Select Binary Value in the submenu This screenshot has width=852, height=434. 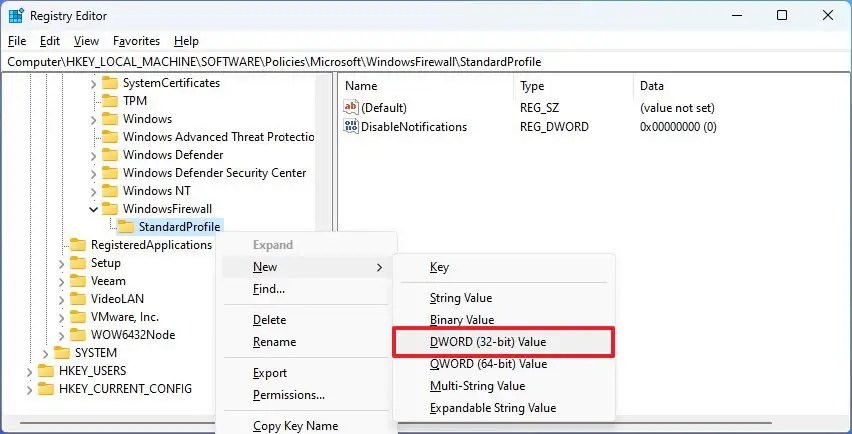(x=504, y=320)
